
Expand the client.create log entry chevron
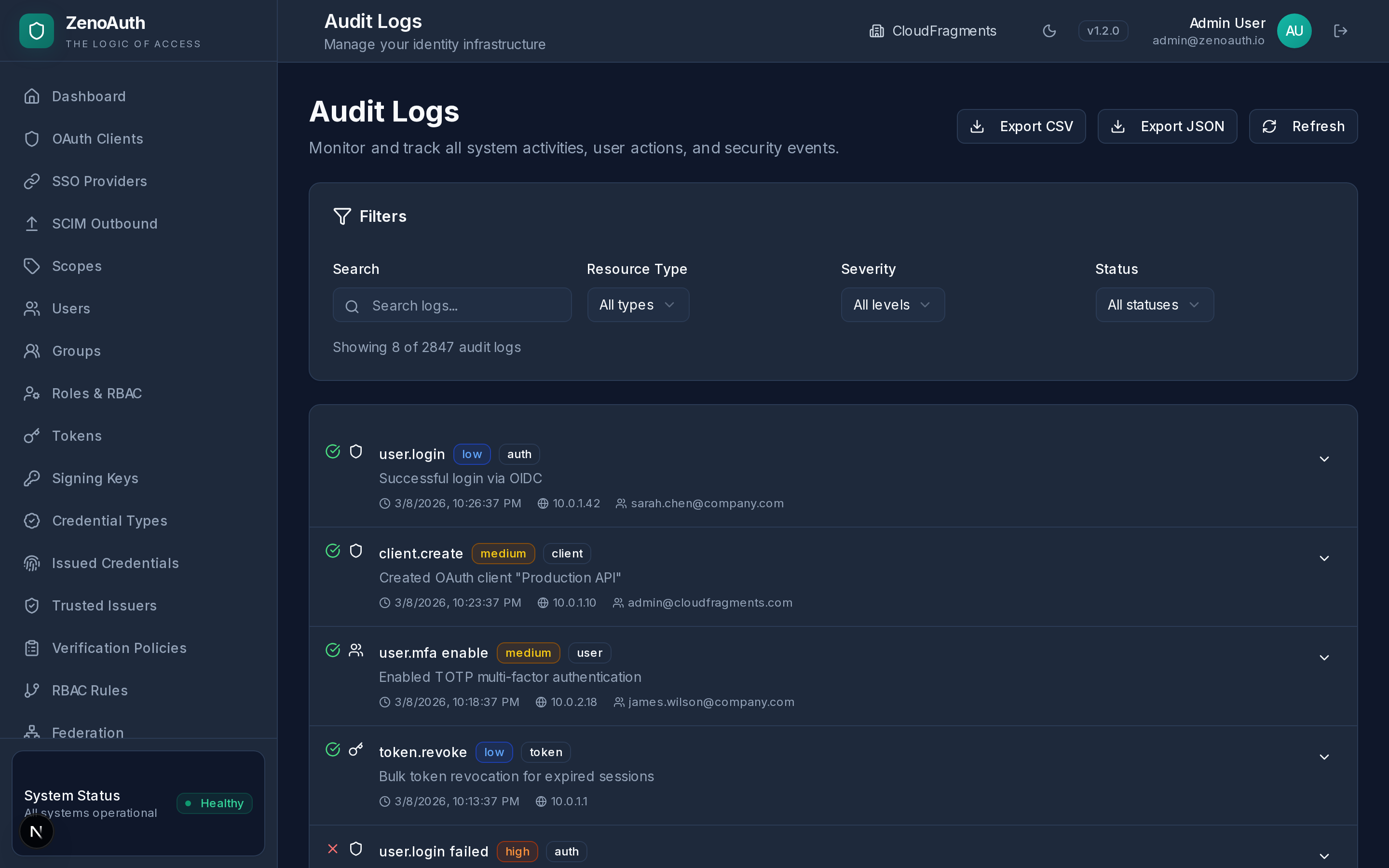click(1324, 558)
